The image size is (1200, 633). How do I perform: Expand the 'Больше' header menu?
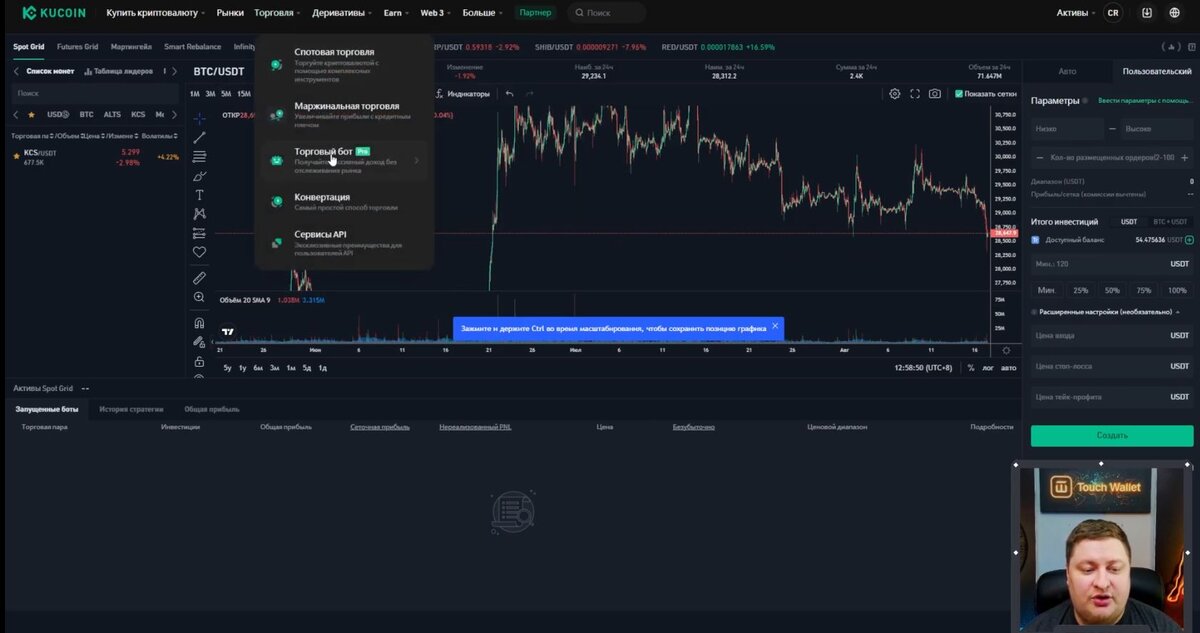[483, 13]
